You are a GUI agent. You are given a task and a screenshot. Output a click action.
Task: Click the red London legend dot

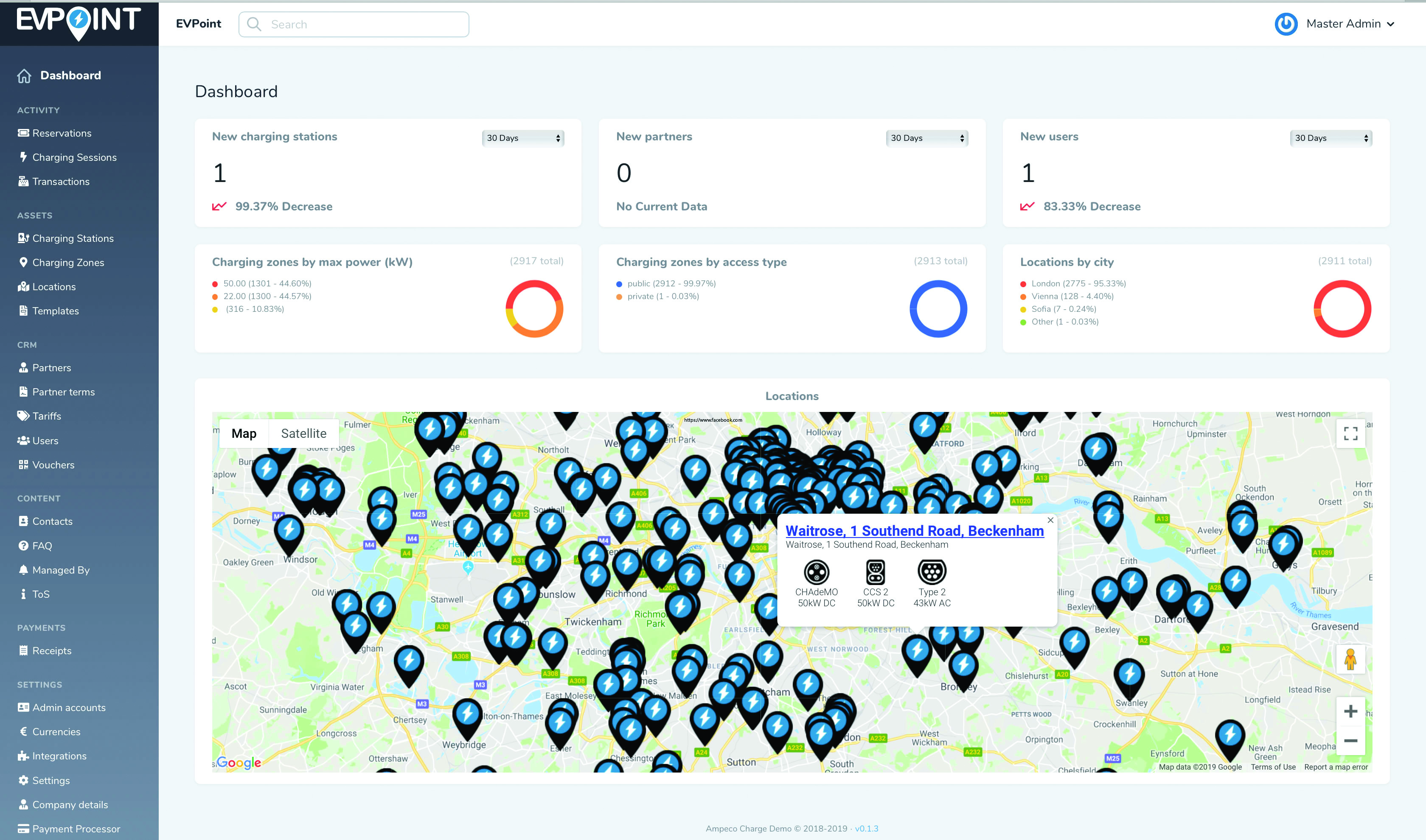click(1023, 284)
